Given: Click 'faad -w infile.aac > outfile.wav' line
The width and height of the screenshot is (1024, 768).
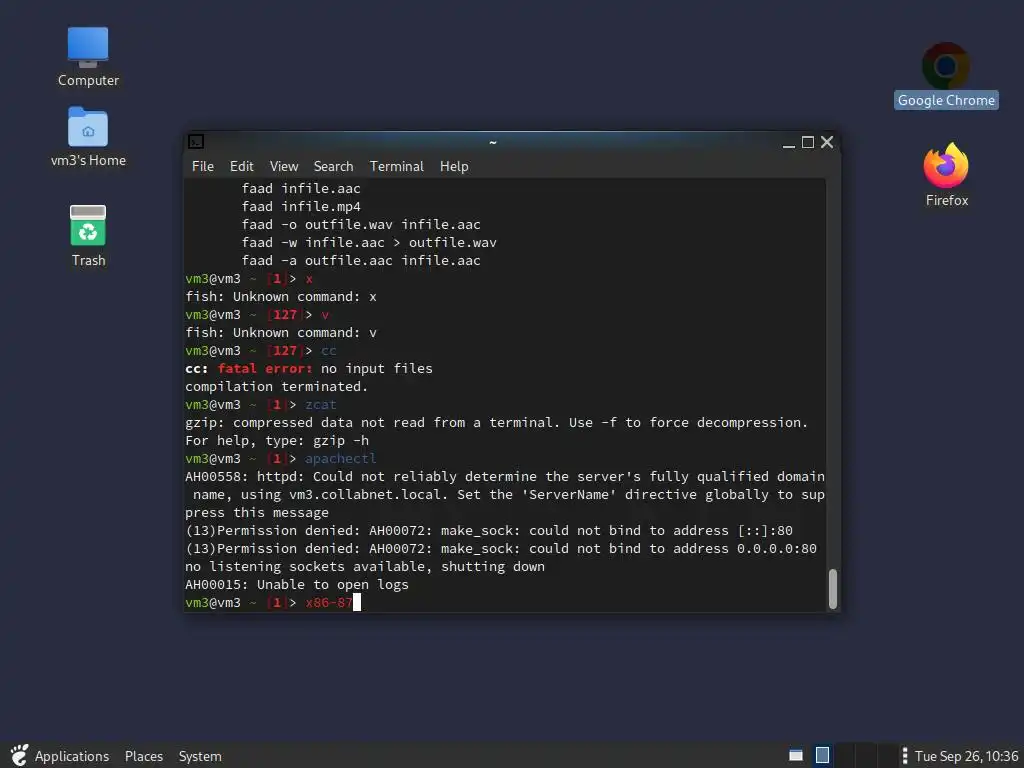Looking at the screenshot, I should click(x=369, y=243).
